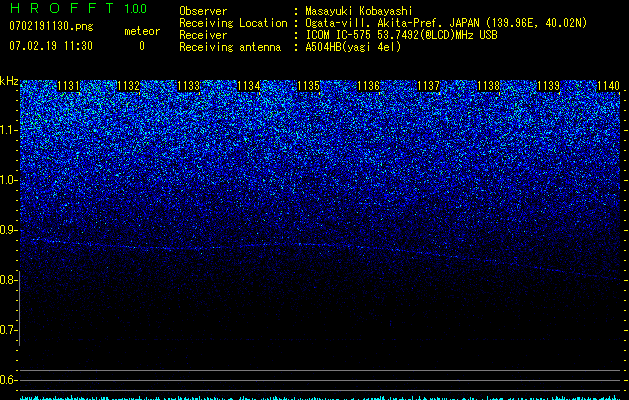Click the 0.7 kHz axis label
The width and height of the screenshot is (629, 400).
8,330
